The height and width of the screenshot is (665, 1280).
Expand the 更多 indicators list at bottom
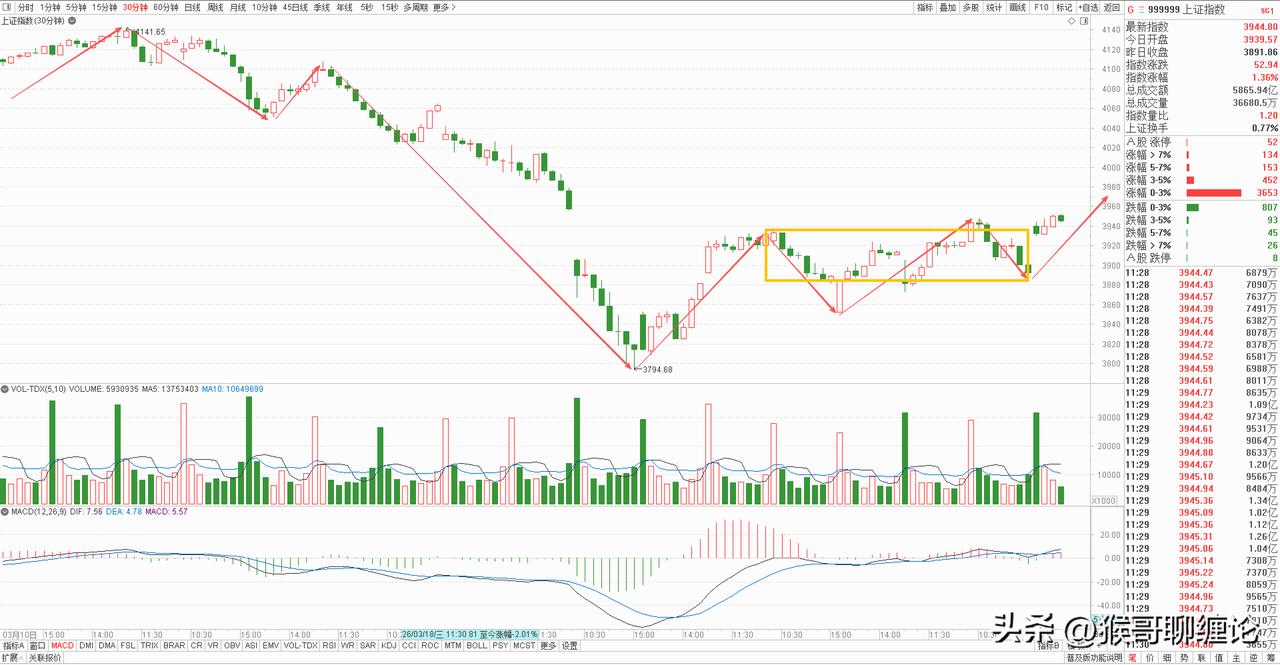[x=548, y=645]
